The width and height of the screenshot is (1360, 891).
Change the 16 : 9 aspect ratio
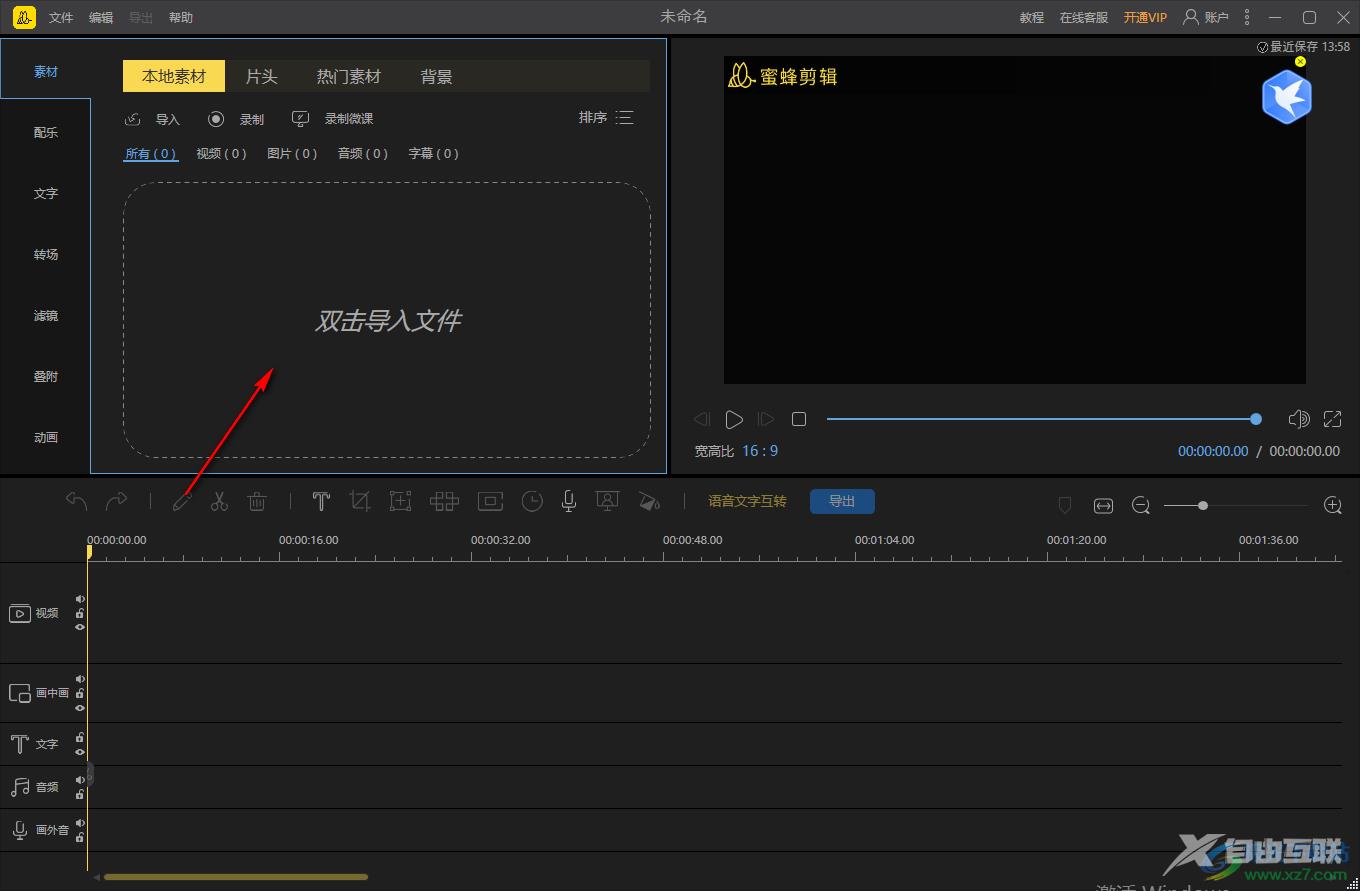coord(760,451)
